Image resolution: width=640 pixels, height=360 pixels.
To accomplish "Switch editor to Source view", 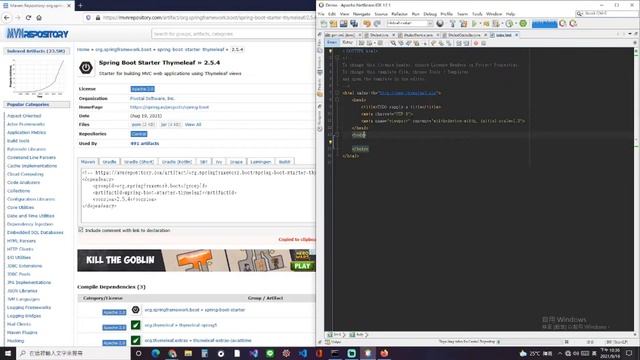I will pyautogui.click(x=332, y=43).
